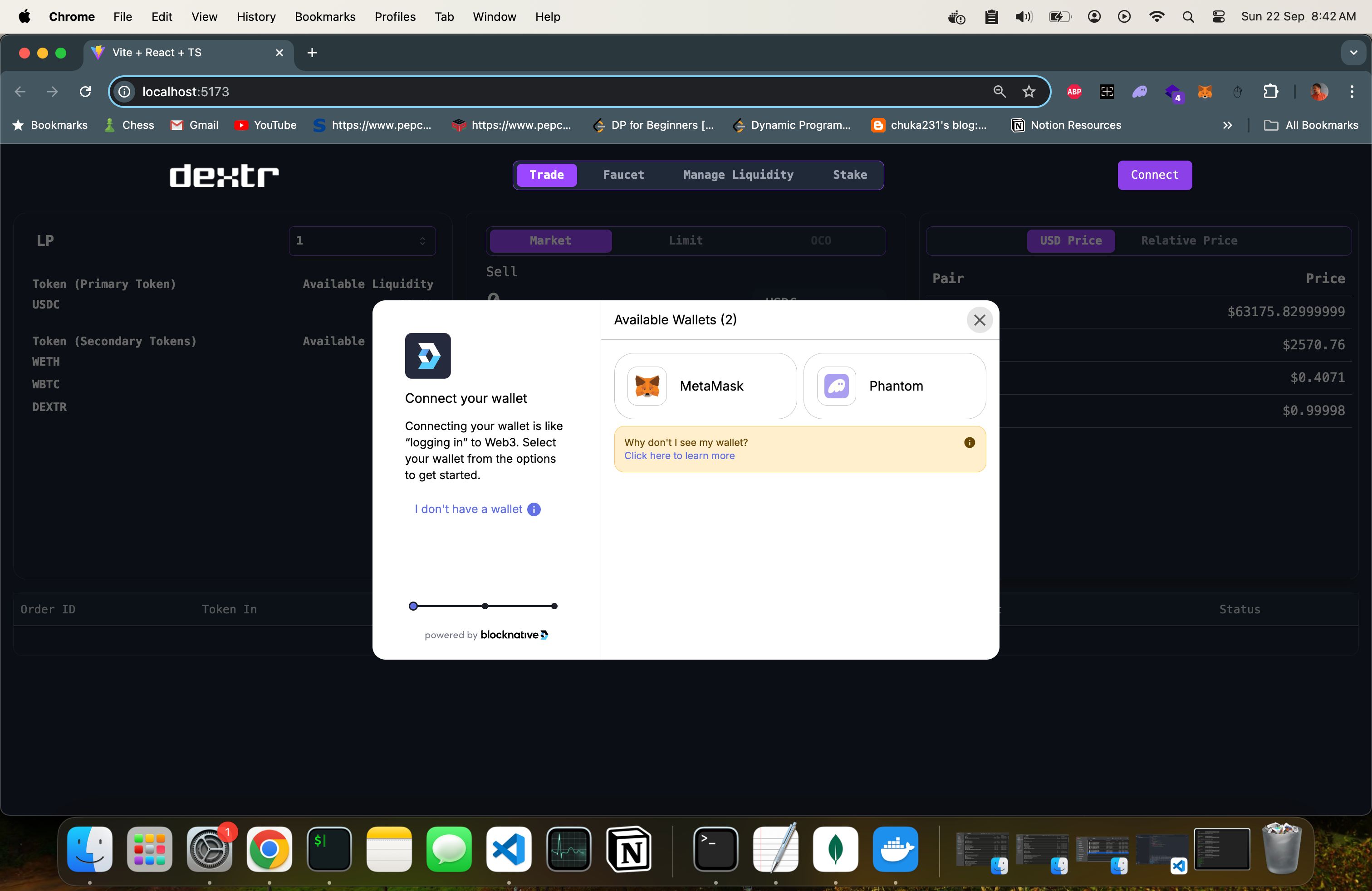Click the Blocknative powered-by icon
The image size is (1372, 891).
[547, 634]
